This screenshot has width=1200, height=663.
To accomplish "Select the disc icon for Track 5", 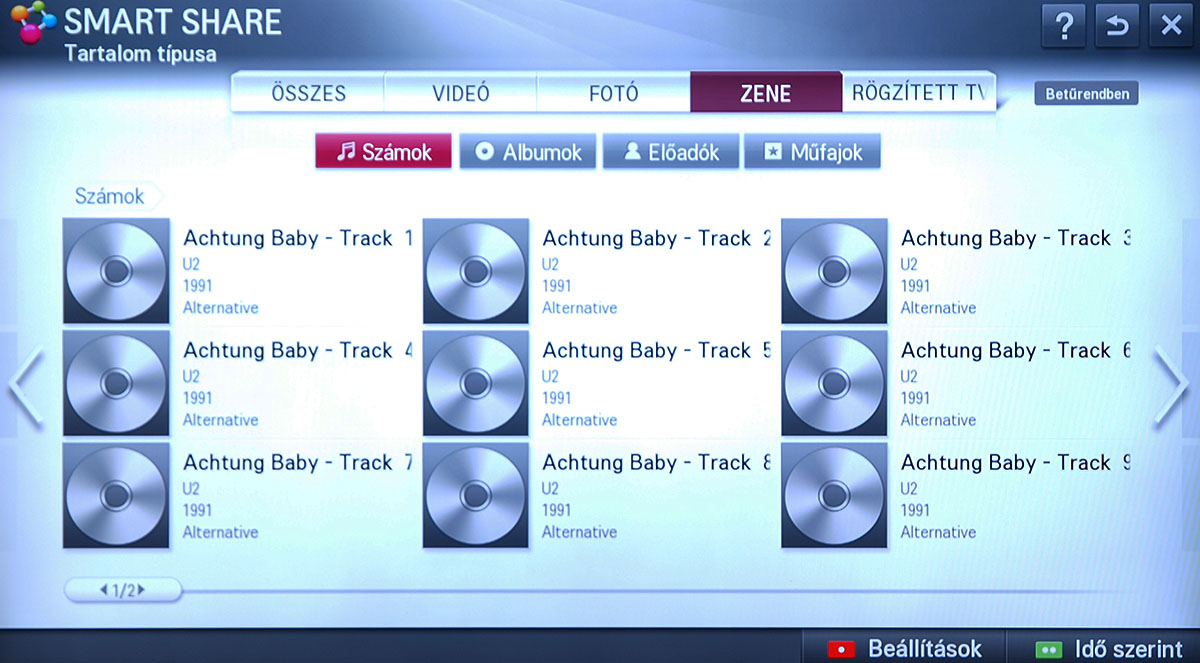I will (475, 383).
